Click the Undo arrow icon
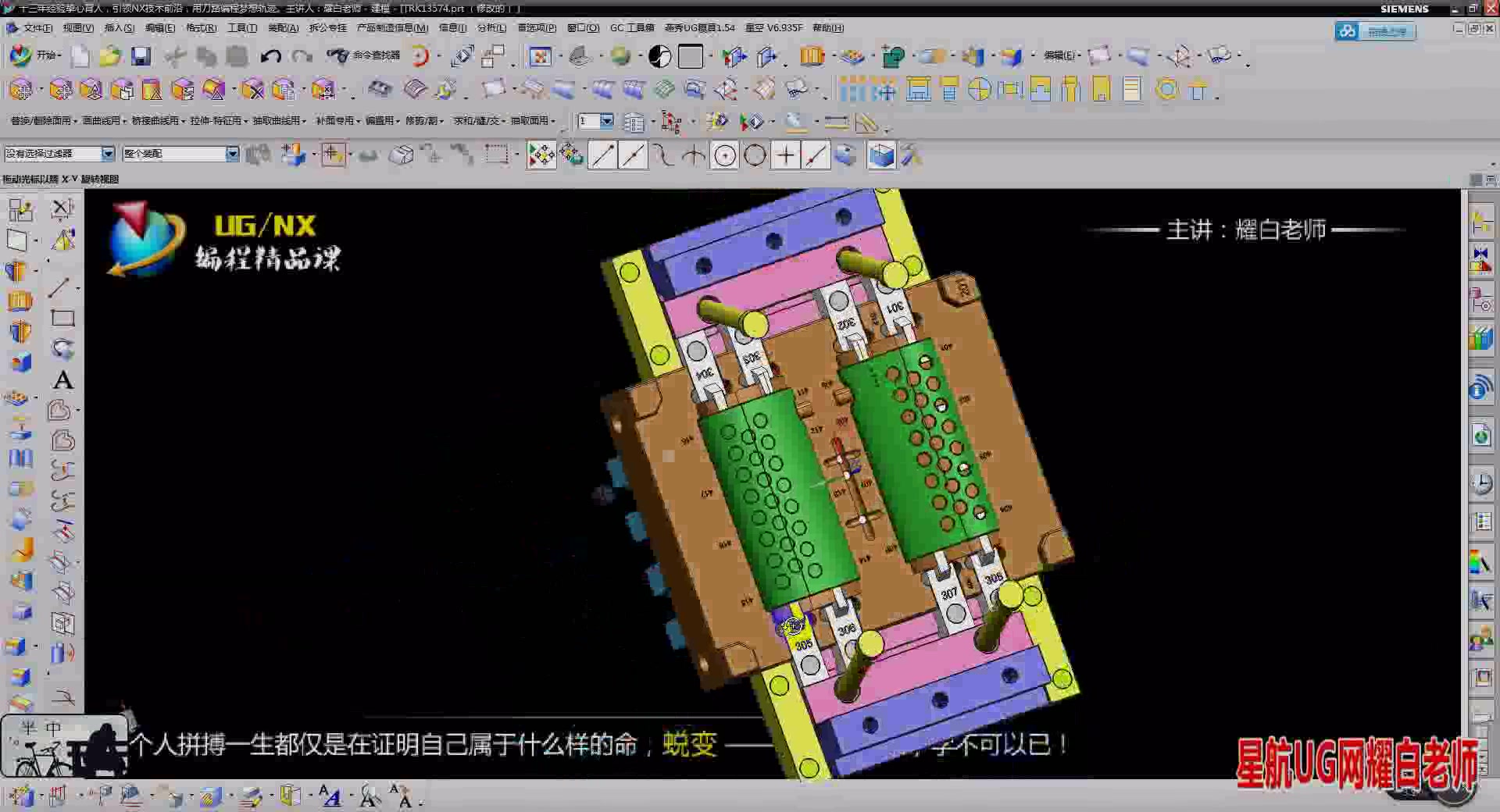 (270, 56)
